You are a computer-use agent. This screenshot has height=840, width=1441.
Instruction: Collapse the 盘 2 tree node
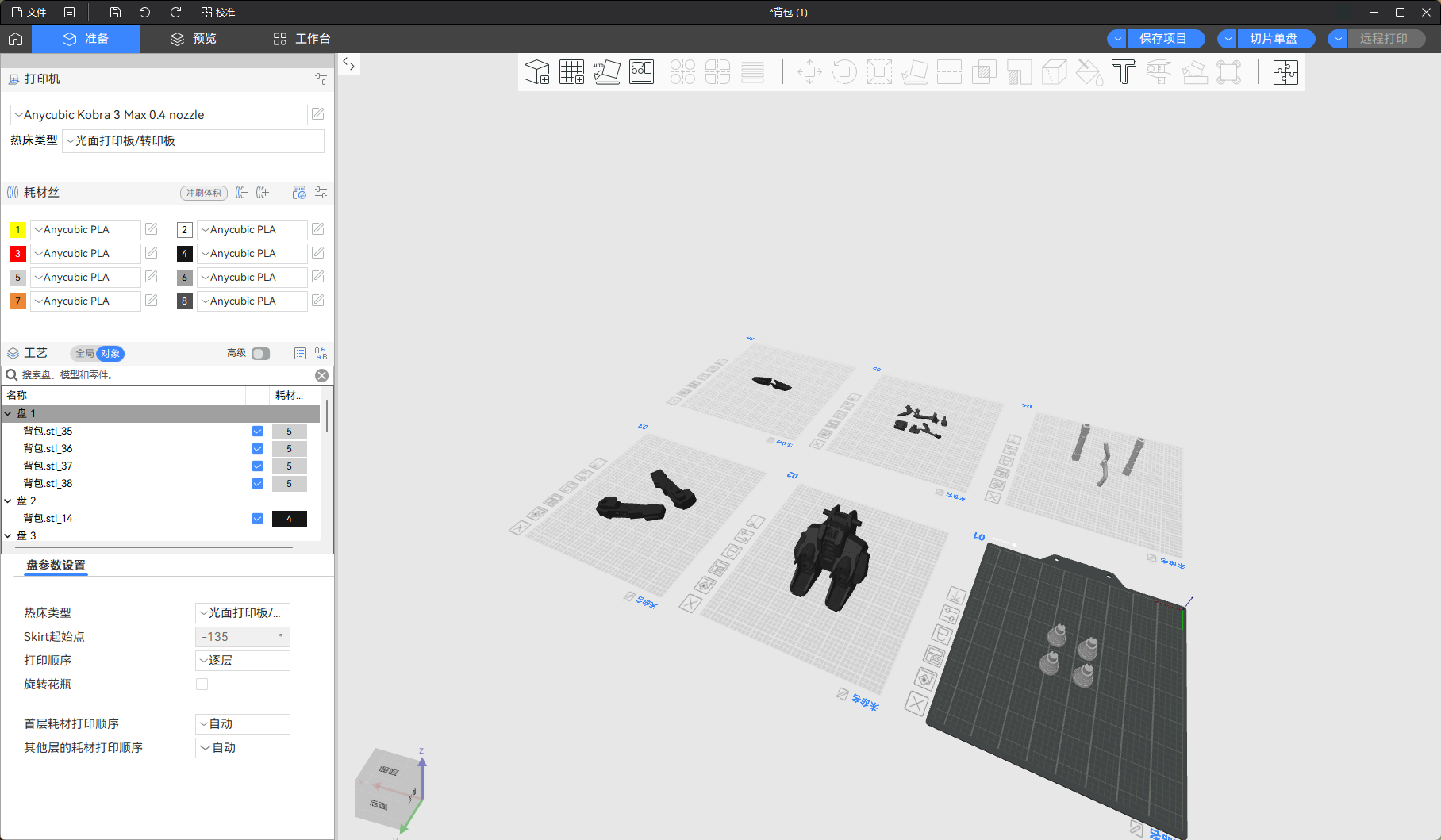click(8, 501)
